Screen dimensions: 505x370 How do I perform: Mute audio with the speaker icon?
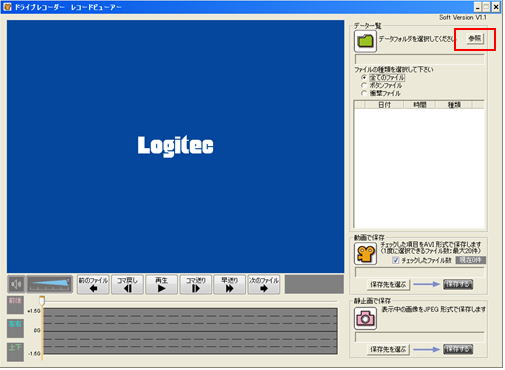tap(16, 284)
